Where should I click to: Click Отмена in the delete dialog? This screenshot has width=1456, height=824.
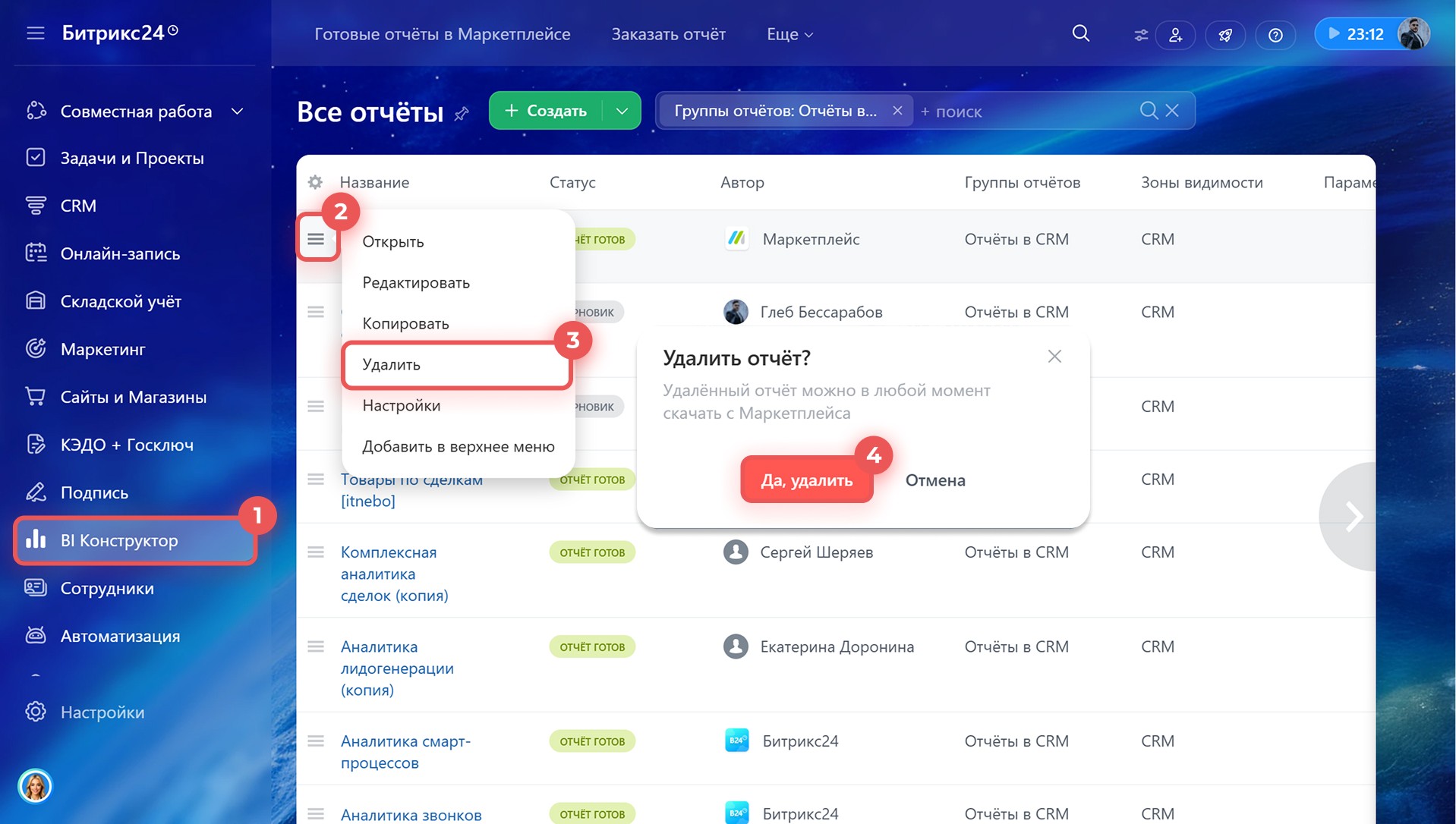click(x=934, y=480)
